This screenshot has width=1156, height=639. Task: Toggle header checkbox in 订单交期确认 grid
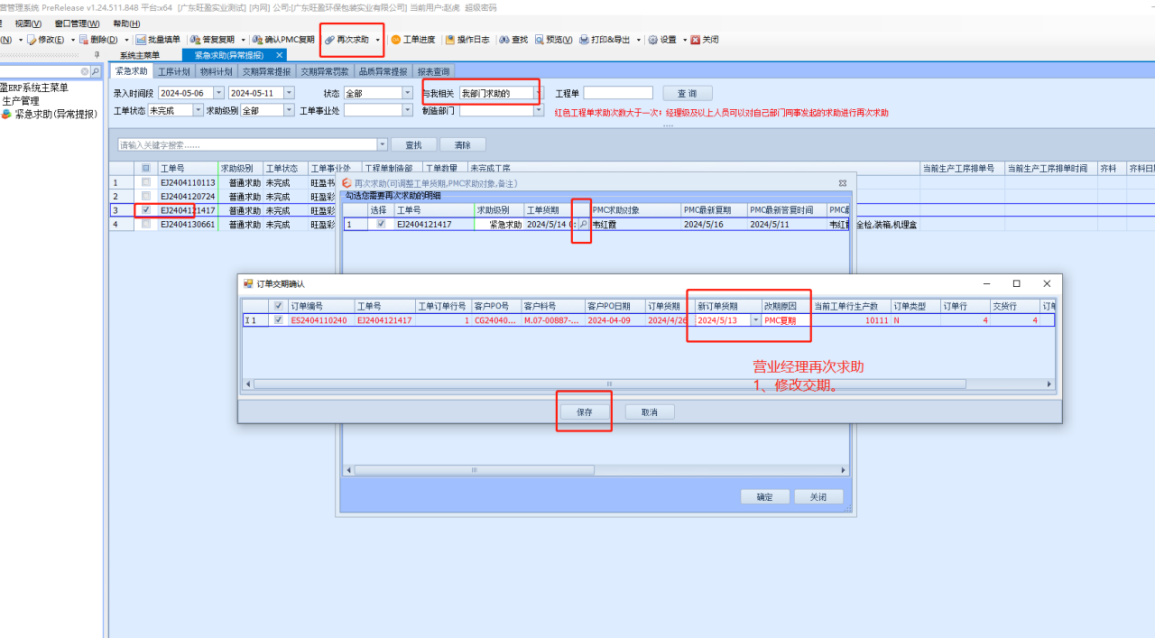278,306
